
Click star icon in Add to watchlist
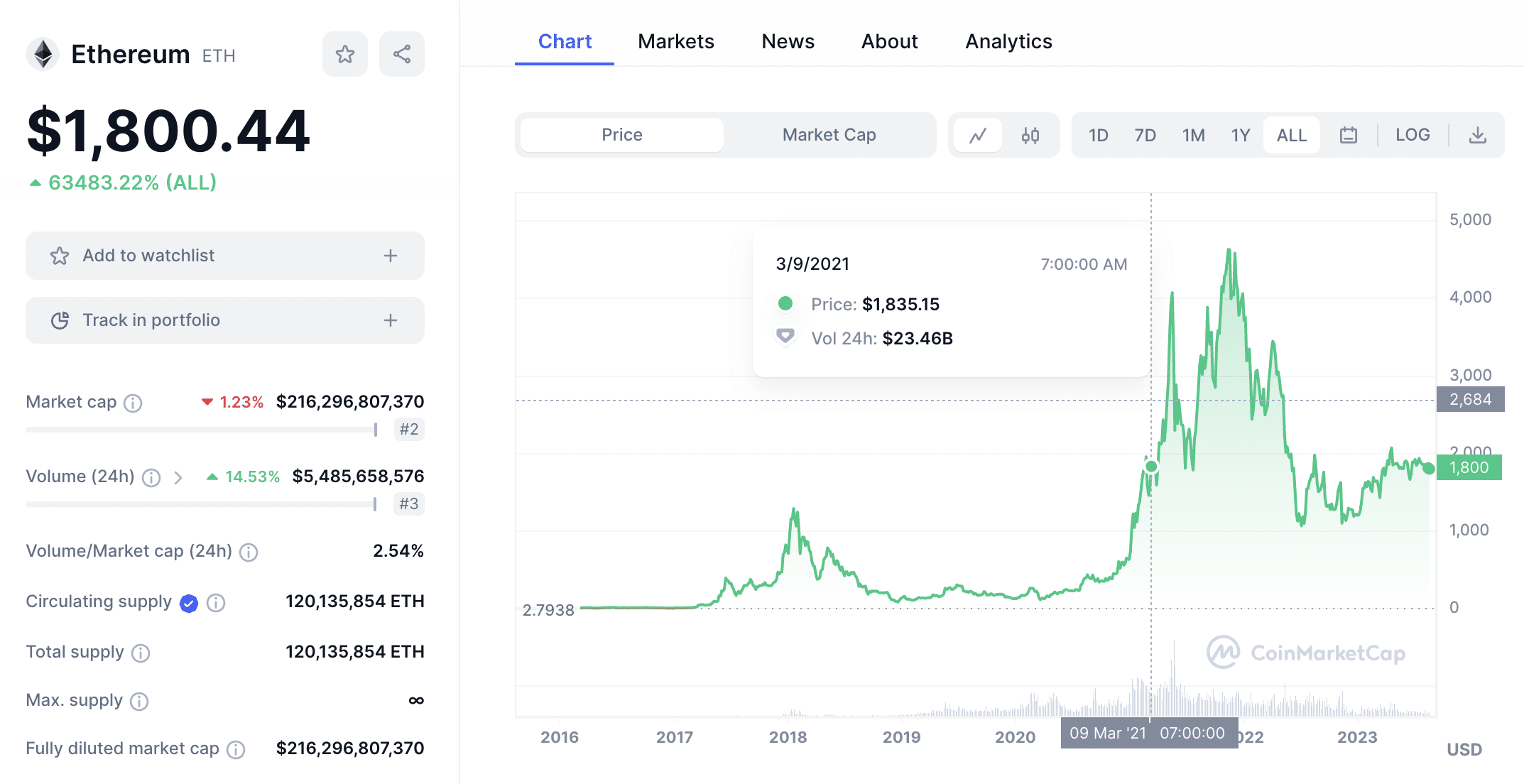point(60,256)
